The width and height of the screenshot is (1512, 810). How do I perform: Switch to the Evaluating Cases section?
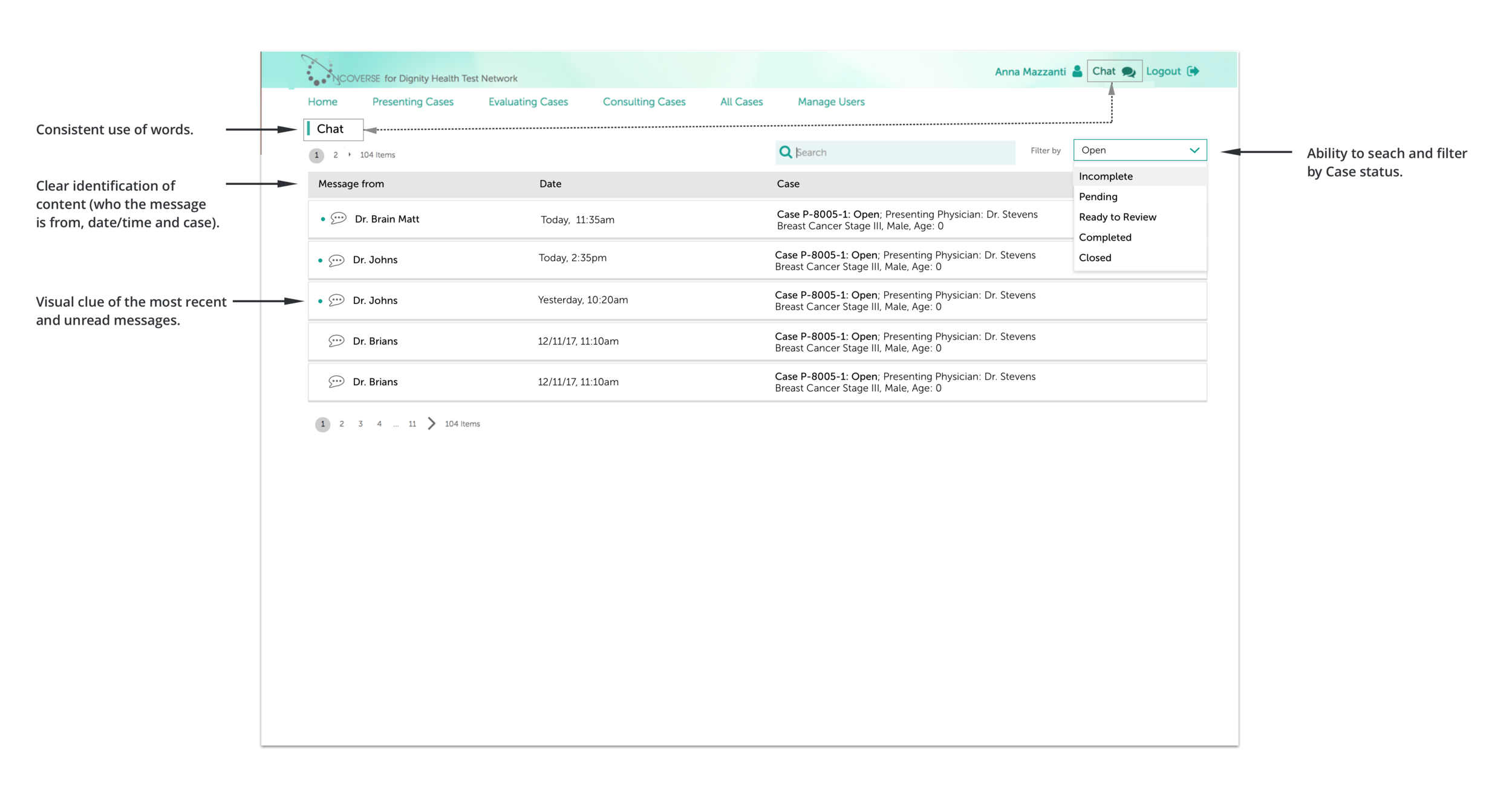tap(528, 102)
